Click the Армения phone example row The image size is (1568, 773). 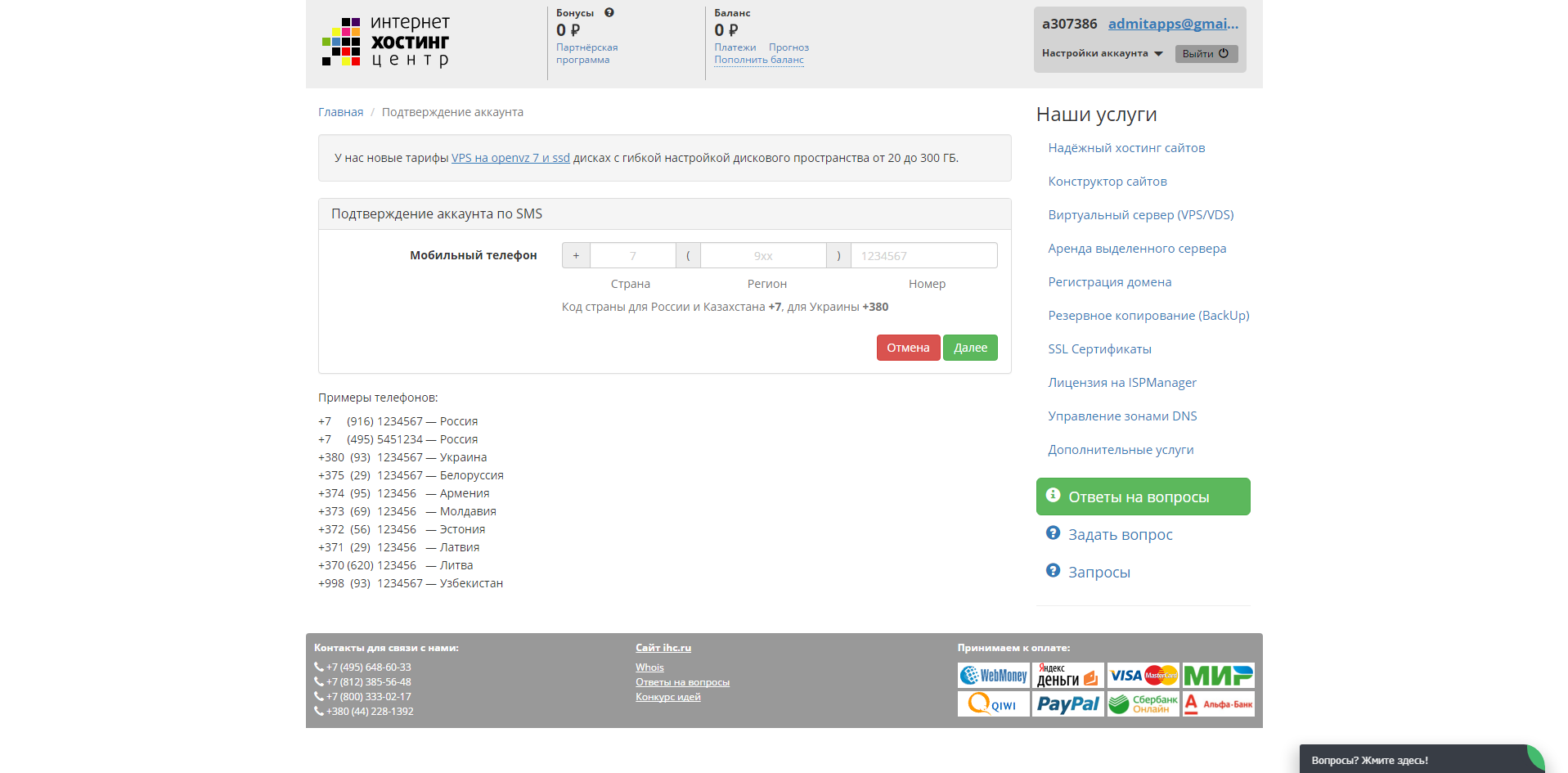click(404, 493)
